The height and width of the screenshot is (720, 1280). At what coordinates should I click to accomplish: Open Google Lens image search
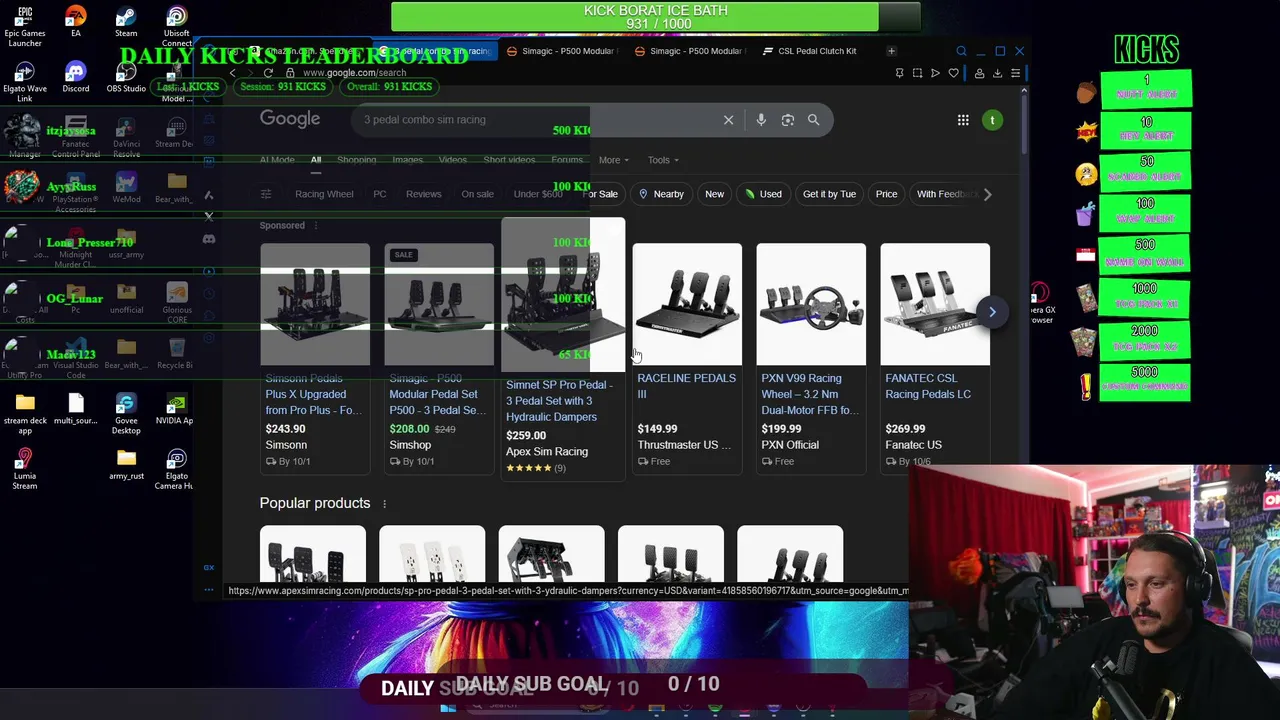(788, 120)
